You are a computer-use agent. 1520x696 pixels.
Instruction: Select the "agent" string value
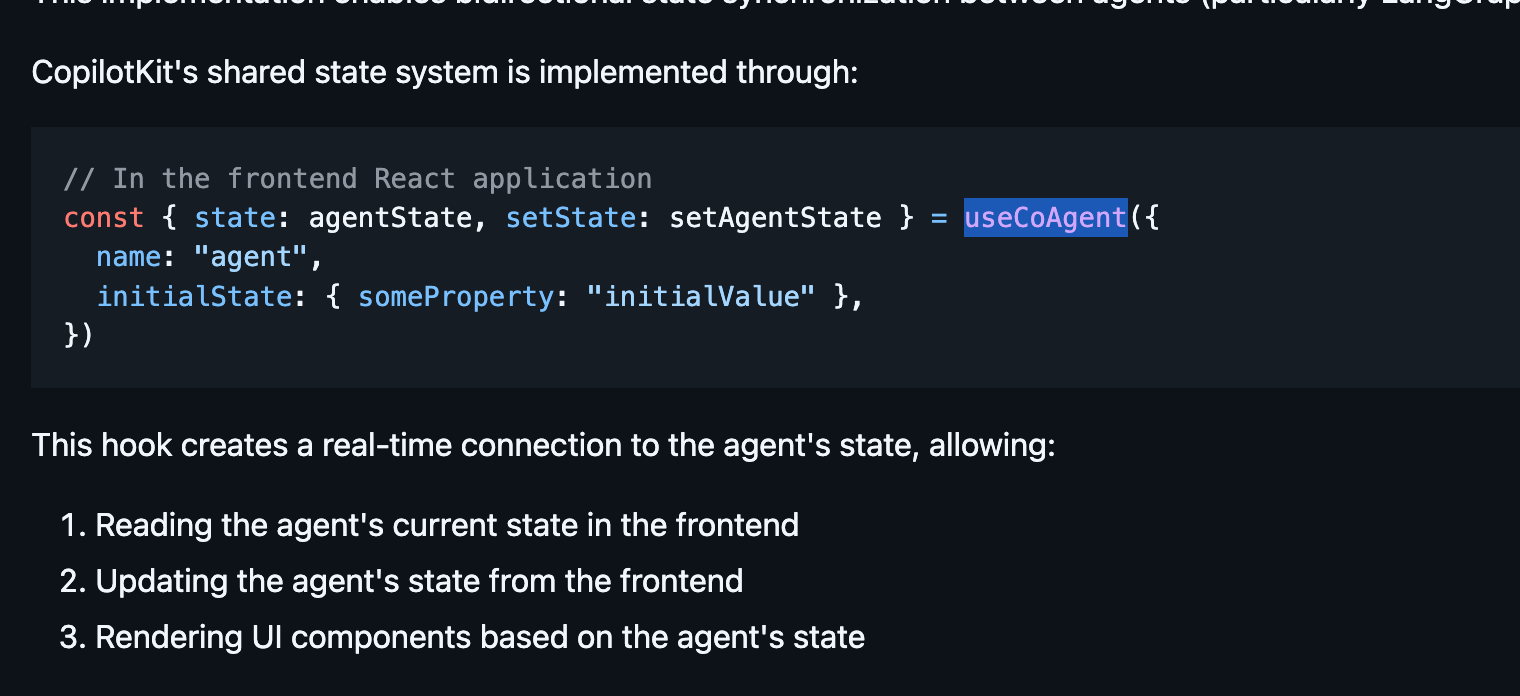[x=251, y=257]
